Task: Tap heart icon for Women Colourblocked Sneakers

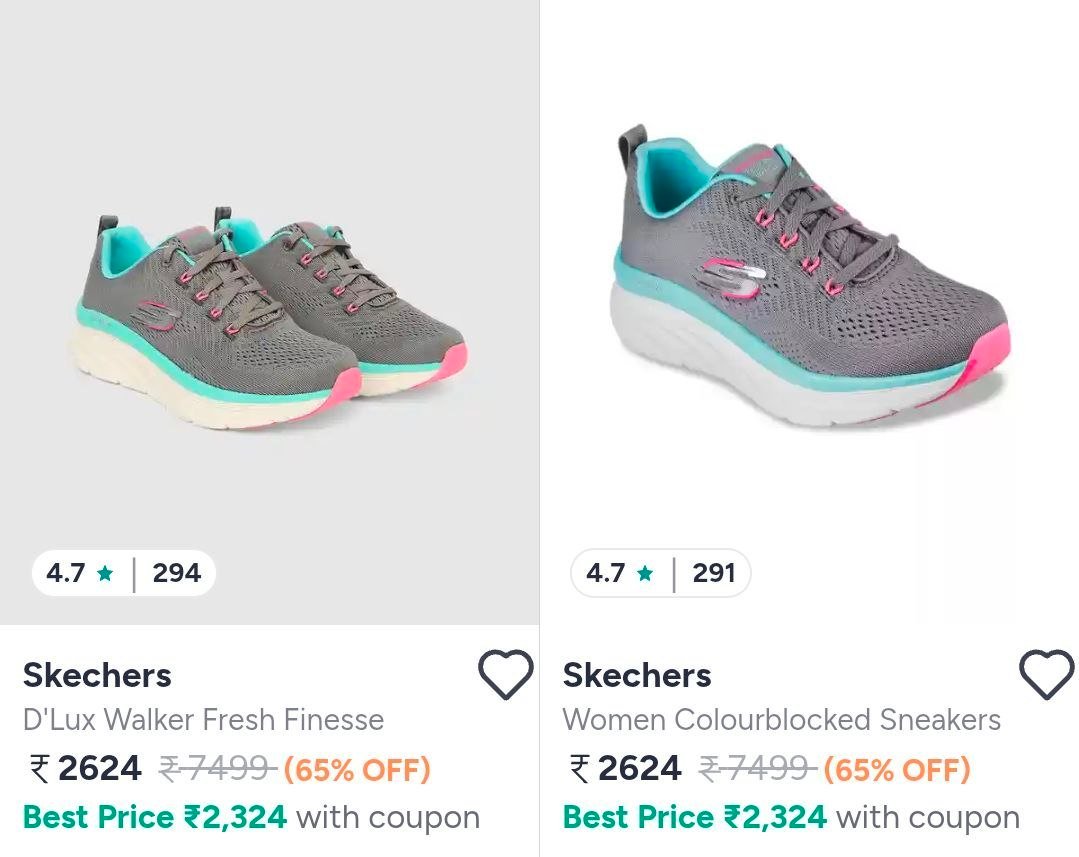Action: point(1046,675)
